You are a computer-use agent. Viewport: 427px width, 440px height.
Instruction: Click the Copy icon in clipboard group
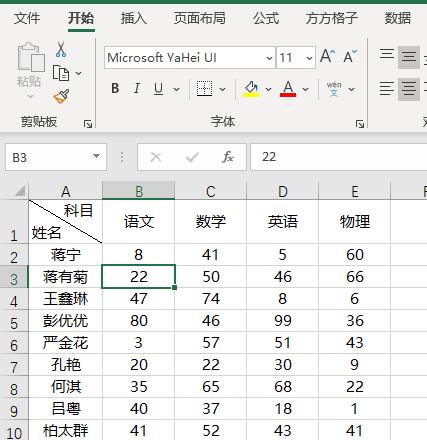pos(61,73)
